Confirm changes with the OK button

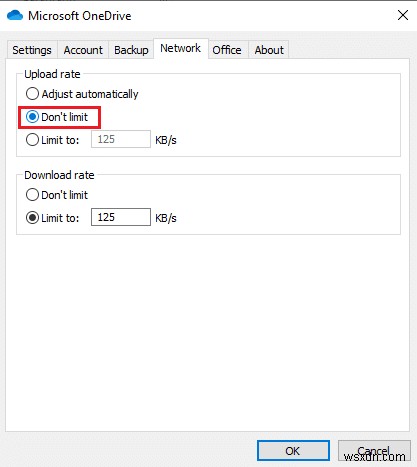pos(293,451)
